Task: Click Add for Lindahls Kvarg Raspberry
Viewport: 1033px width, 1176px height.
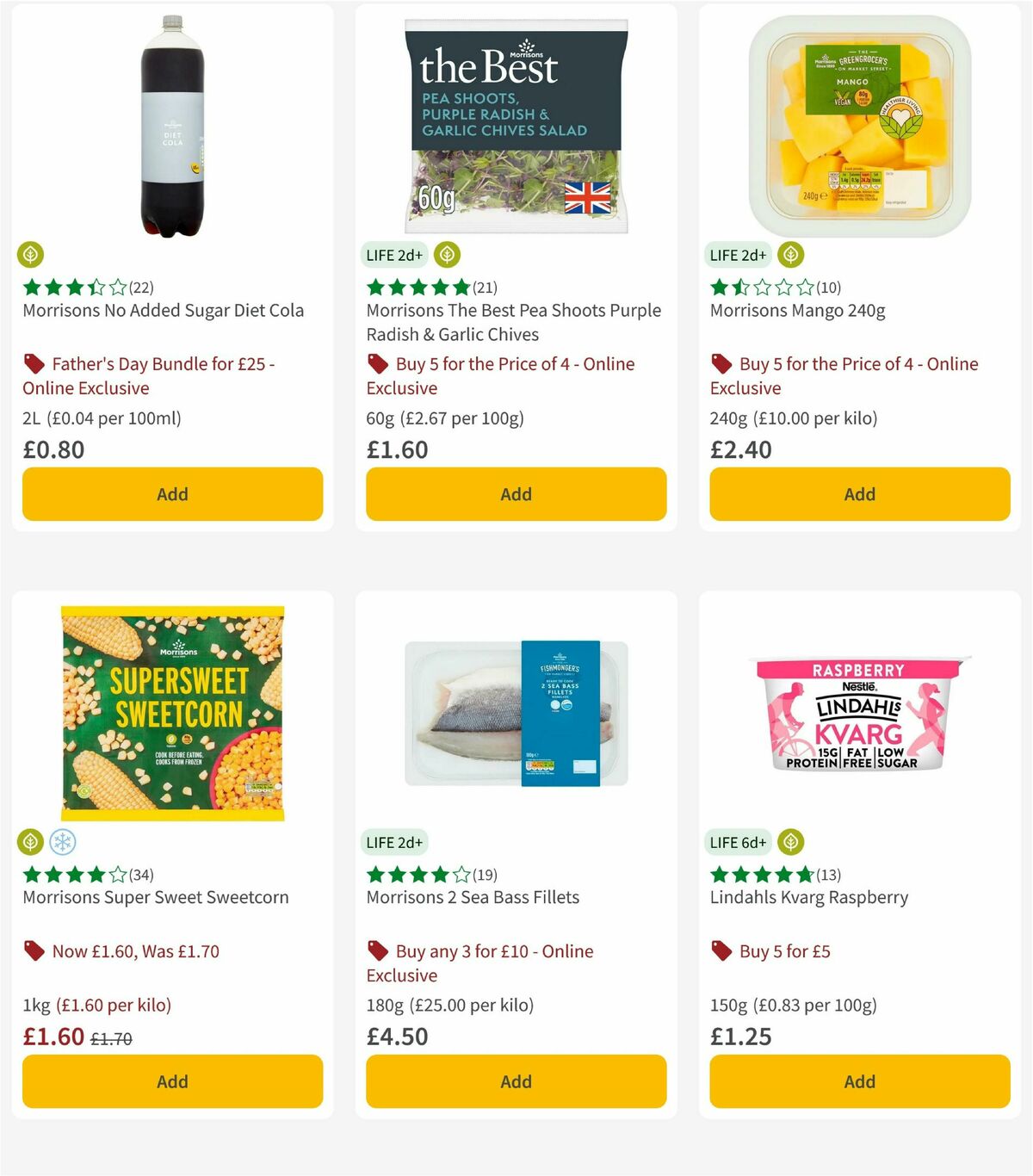Action: 859,1081
